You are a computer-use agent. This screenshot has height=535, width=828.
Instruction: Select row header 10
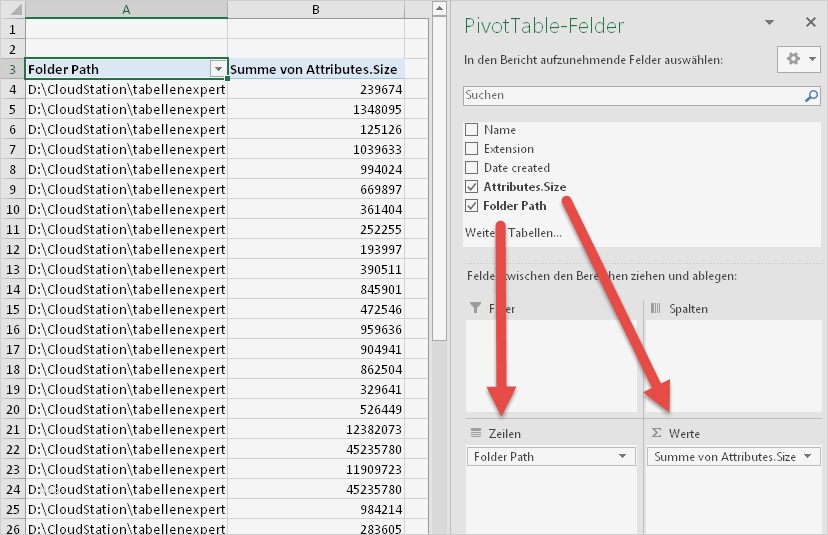point(13,209)
